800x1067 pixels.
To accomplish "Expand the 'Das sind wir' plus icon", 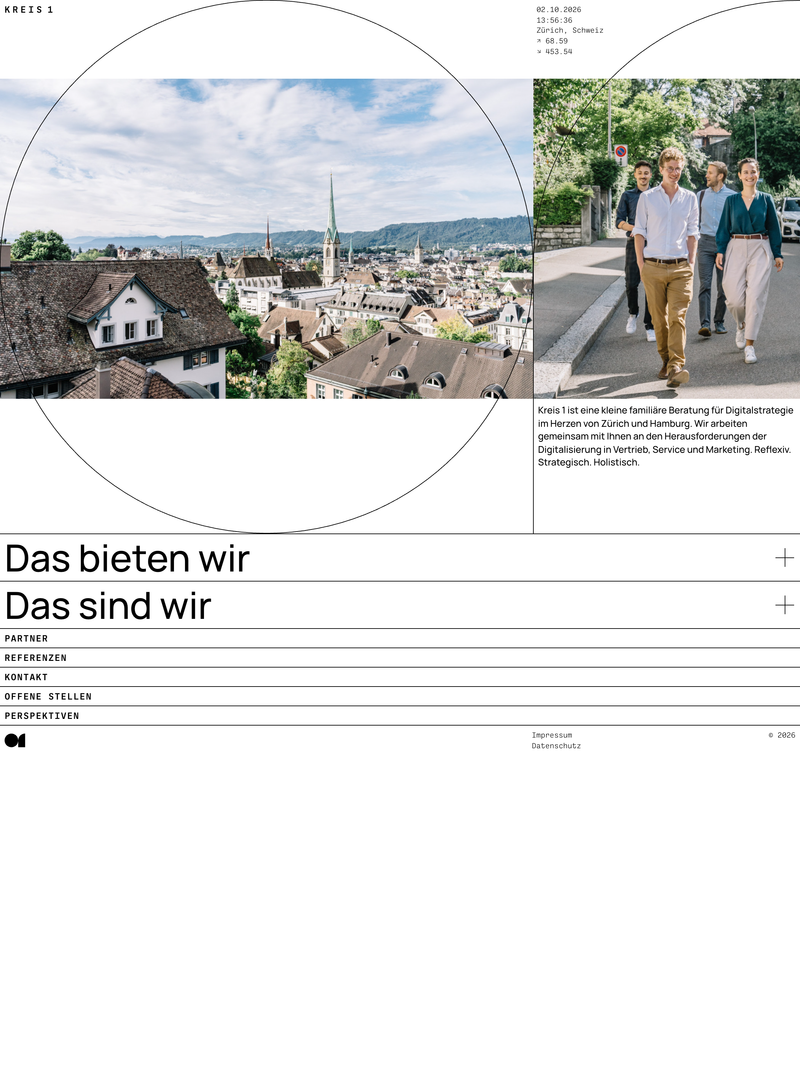I will (x=784, y=605).
